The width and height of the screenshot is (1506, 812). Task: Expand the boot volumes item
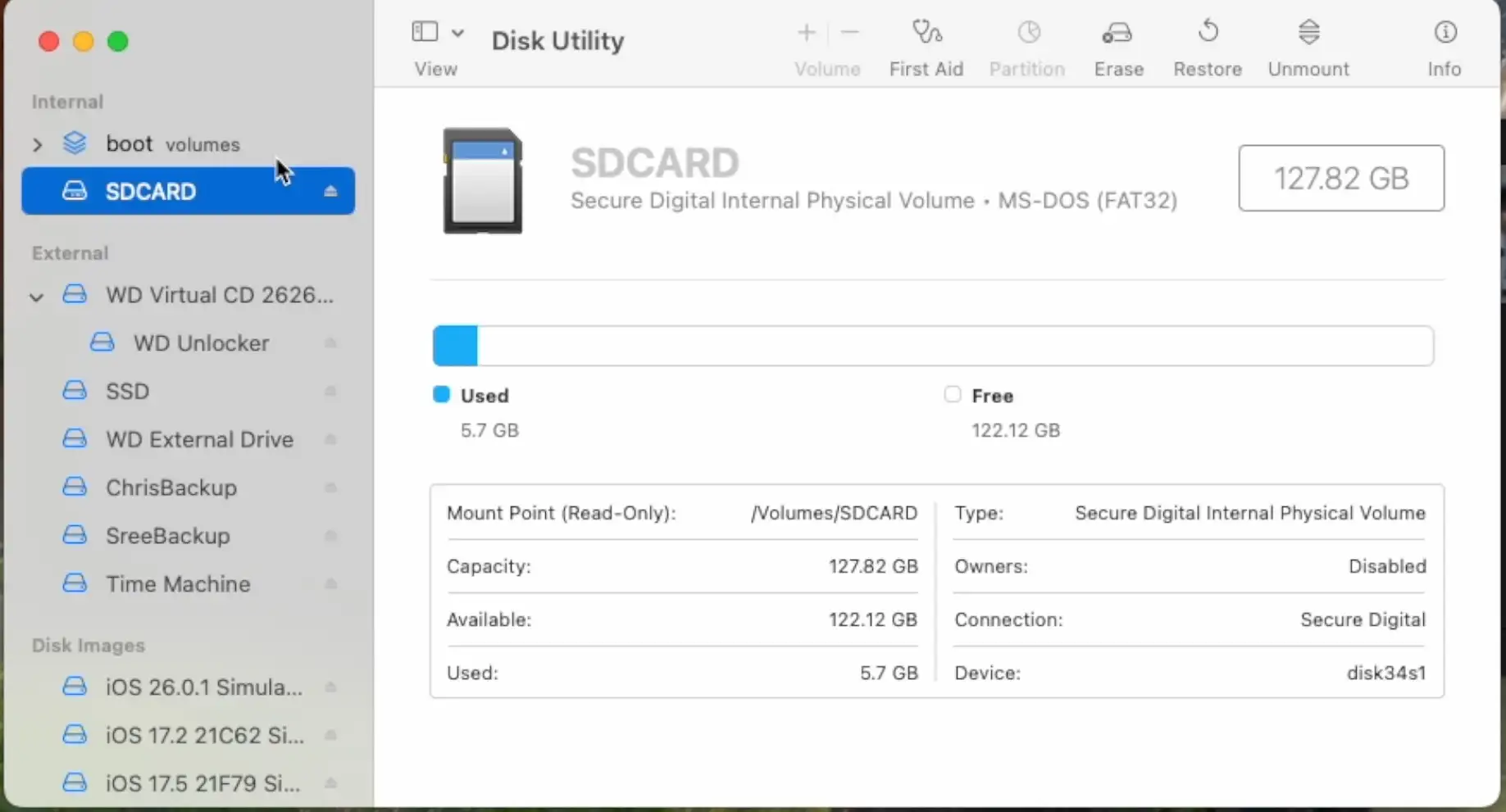pos(36,144)
